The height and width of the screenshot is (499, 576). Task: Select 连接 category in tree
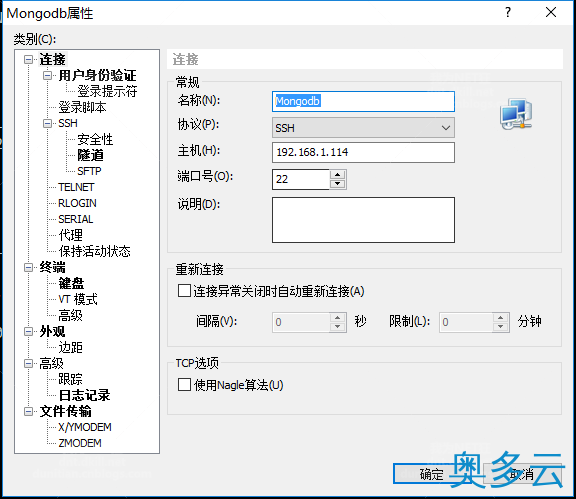coord(53,59)
